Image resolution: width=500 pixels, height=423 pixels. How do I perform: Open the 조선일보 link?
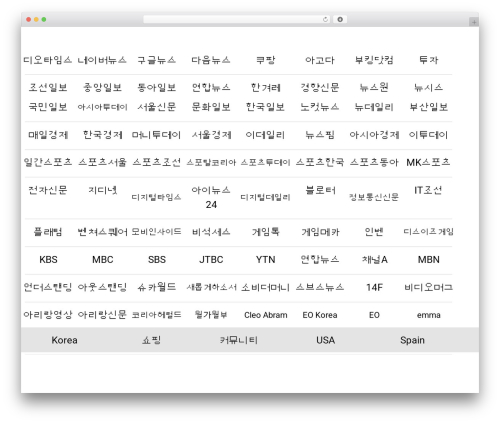48,88
